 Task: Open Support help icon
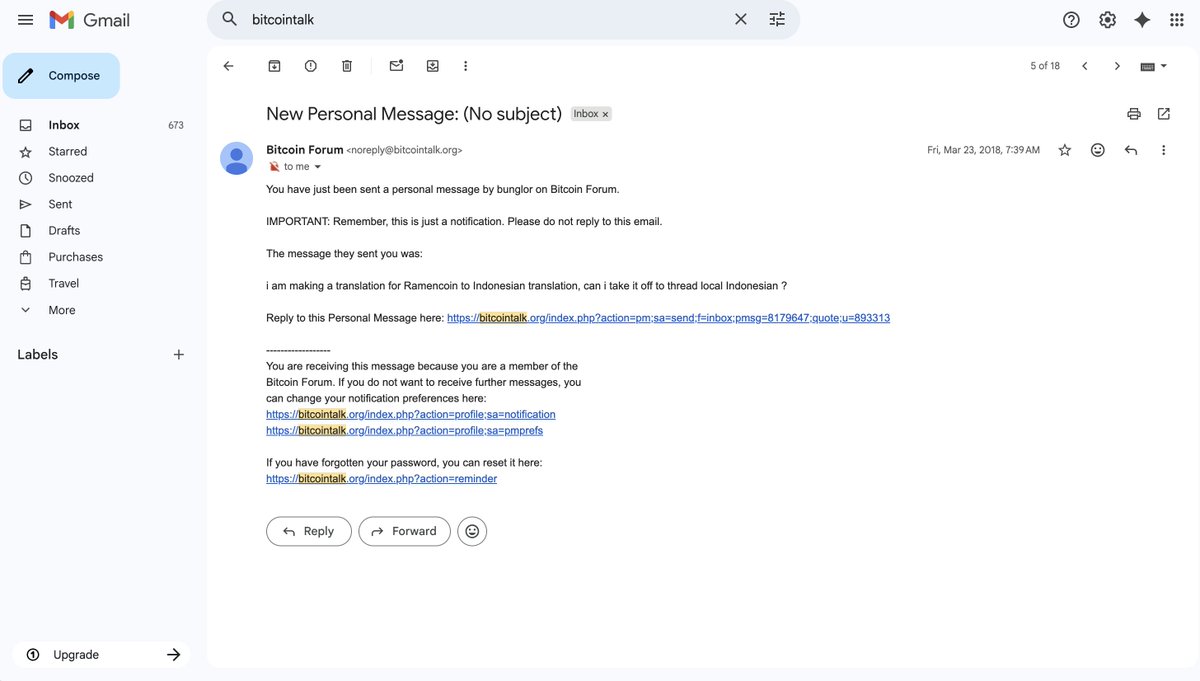pyautogui.click(x=1071, y=20)
